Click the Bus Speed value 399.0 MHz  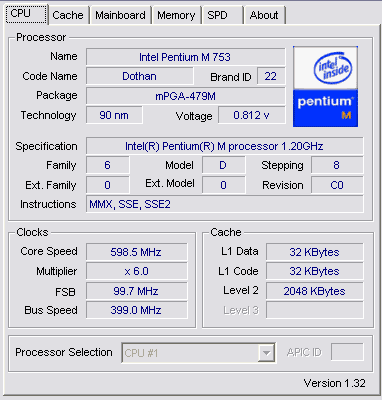136,310
